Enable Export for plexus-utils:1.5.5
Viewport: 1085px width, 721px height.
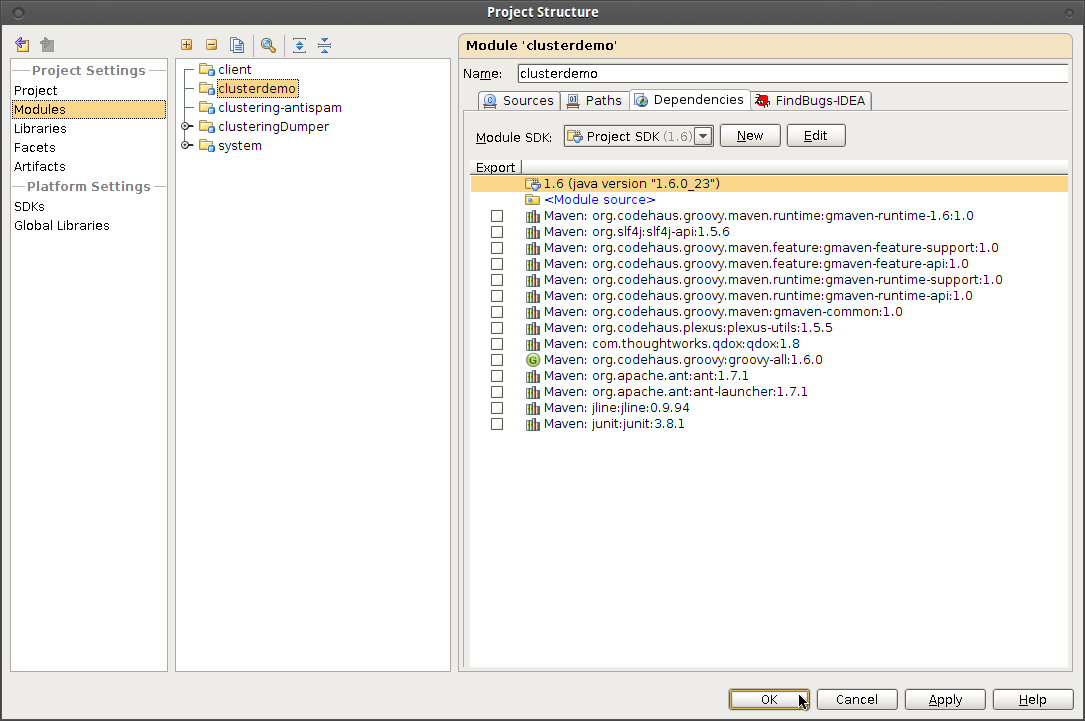[497, 328]
